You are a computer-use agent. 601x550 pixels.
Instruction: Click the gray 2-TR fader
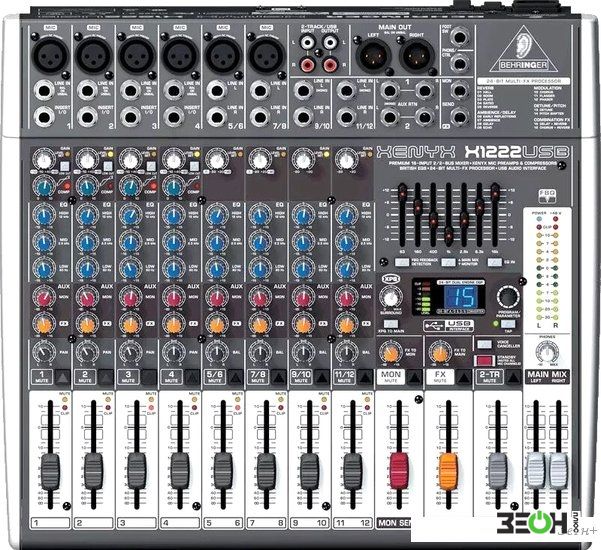pyautogui.click(x=498, y=471)
